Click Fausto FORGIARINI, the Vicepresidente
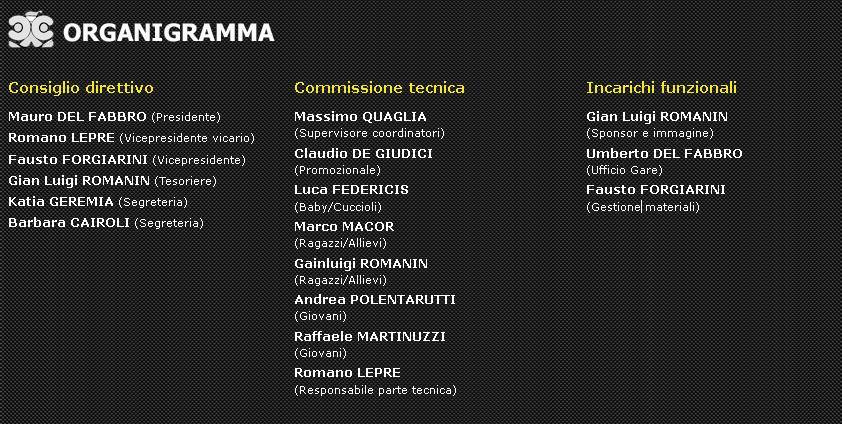The width and height of the screenshot is (842, 424). 78,159
